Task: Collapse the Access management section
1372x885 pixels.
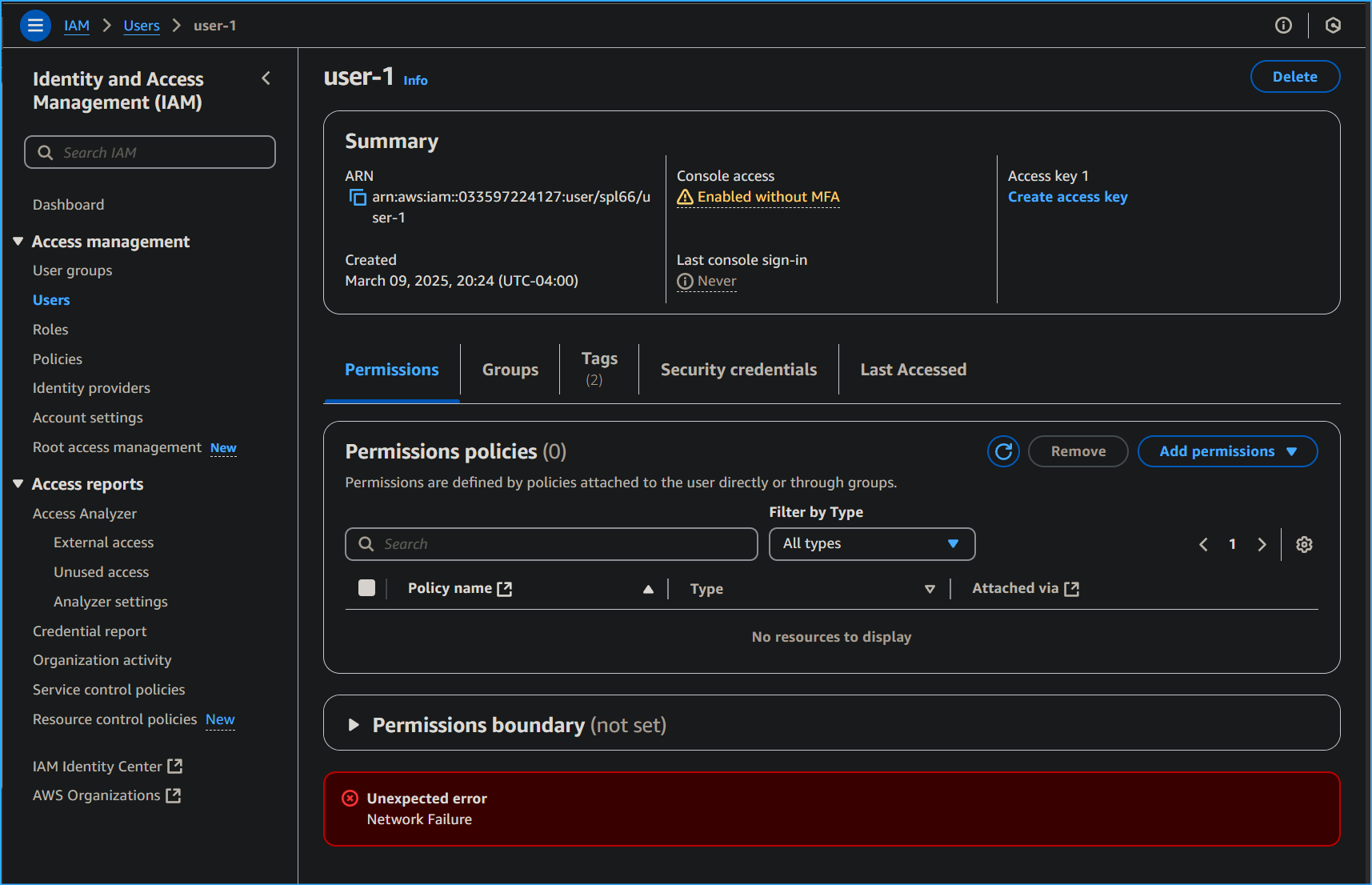Action: coord(18,242)
